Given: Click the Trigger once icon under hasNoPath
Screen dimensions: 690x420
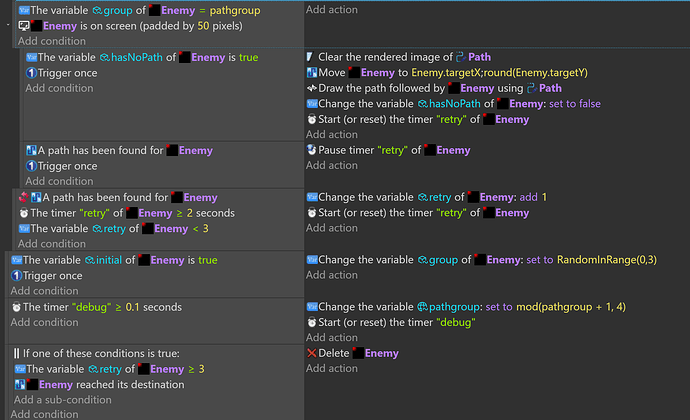Looking at the screenshot, I should pos(31,73).
